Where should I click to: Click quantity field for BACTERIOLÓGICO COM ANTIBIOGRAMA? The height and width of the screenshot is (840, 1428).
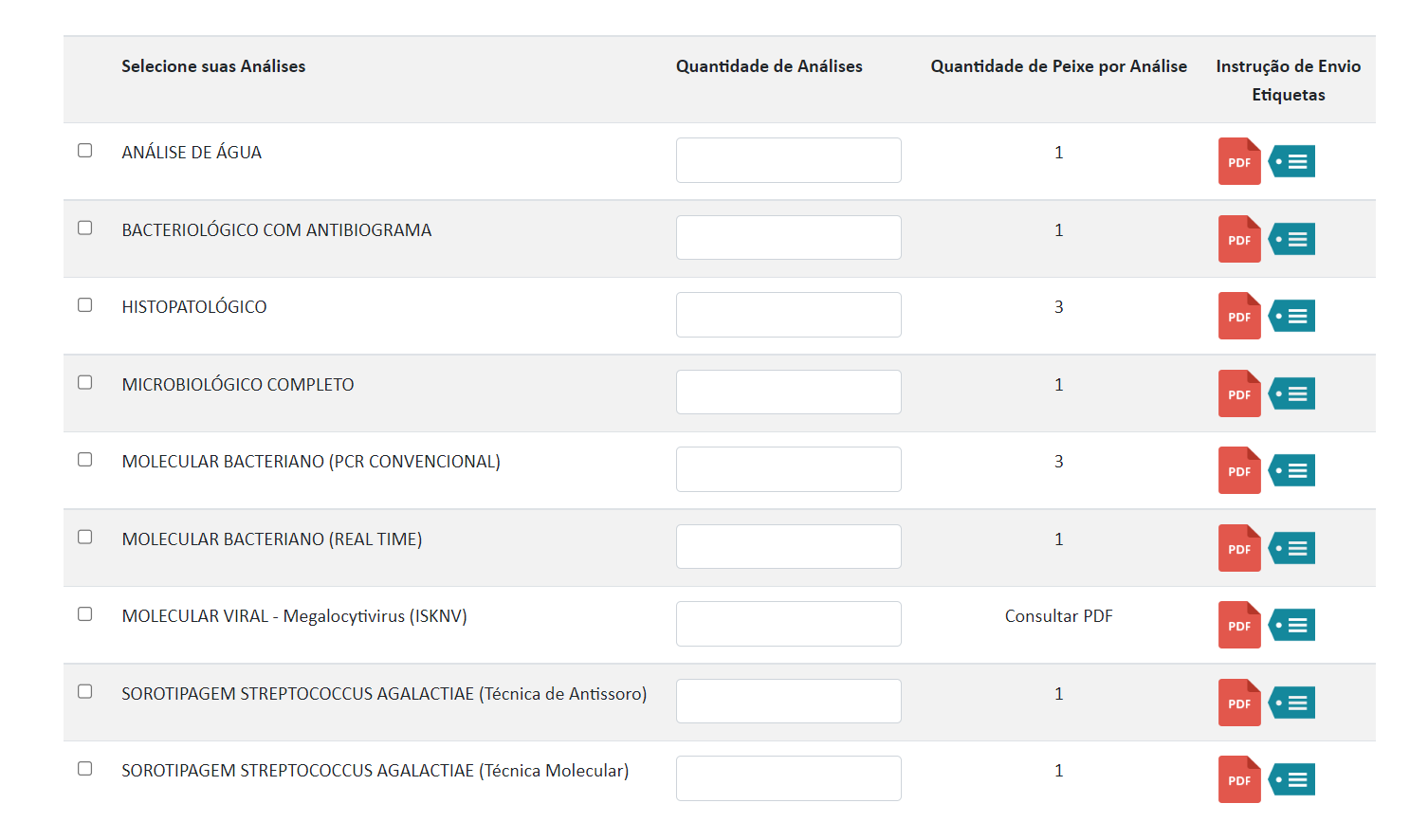tap(788, 237)
